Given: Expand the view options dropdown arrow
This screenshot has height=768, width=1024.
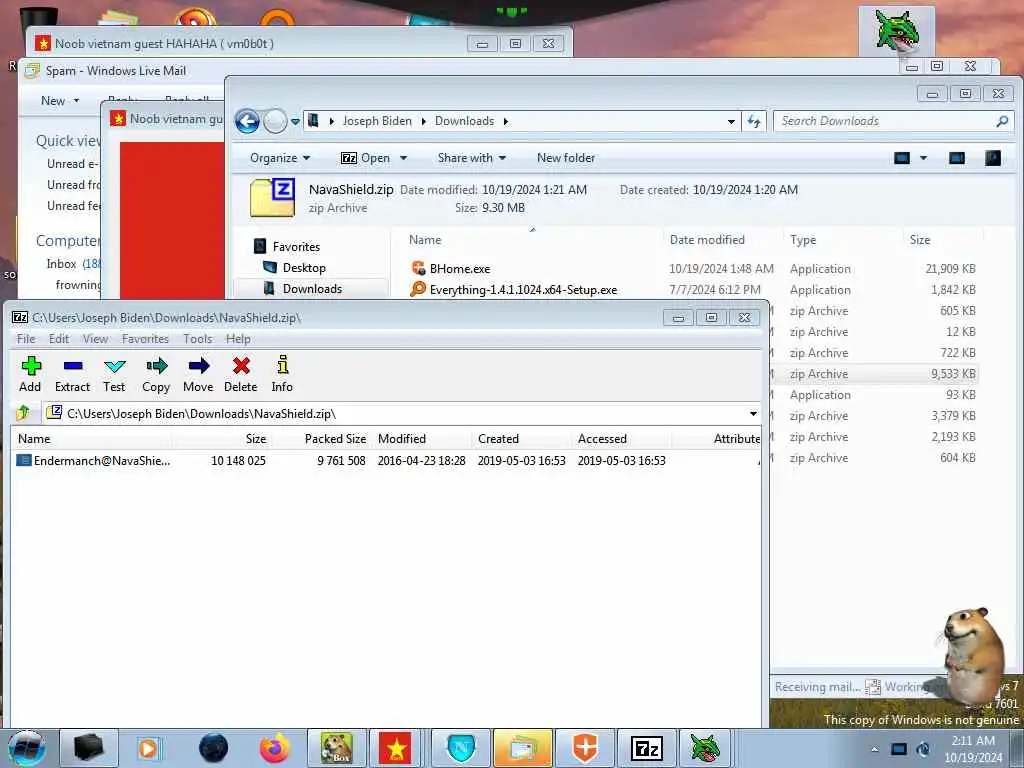Looking at the screenshot, I should (x=923, y=158).
